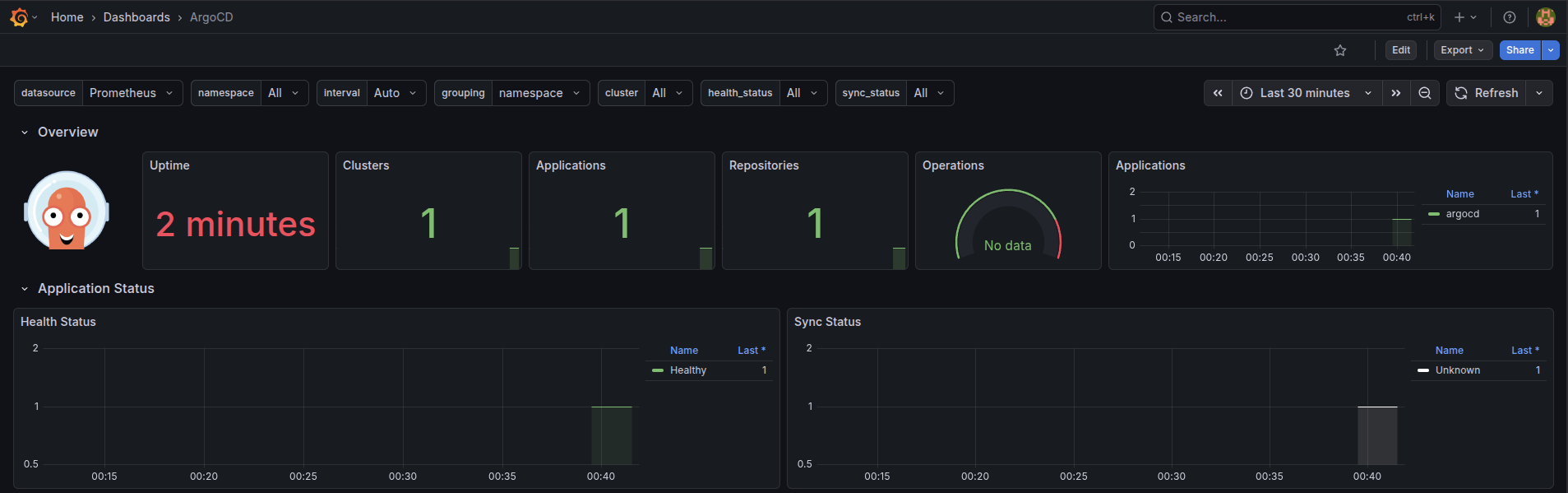Sort Sync Status legend by Name

pos(1450,351)
